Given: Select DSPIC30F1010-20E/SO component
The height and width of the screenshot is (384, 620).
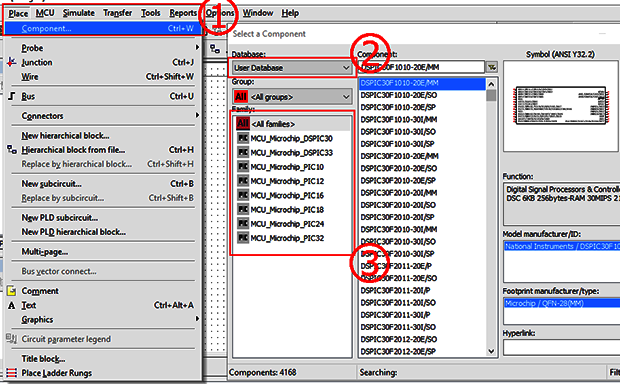Looking at the screenshot, I should click(422, 95).
